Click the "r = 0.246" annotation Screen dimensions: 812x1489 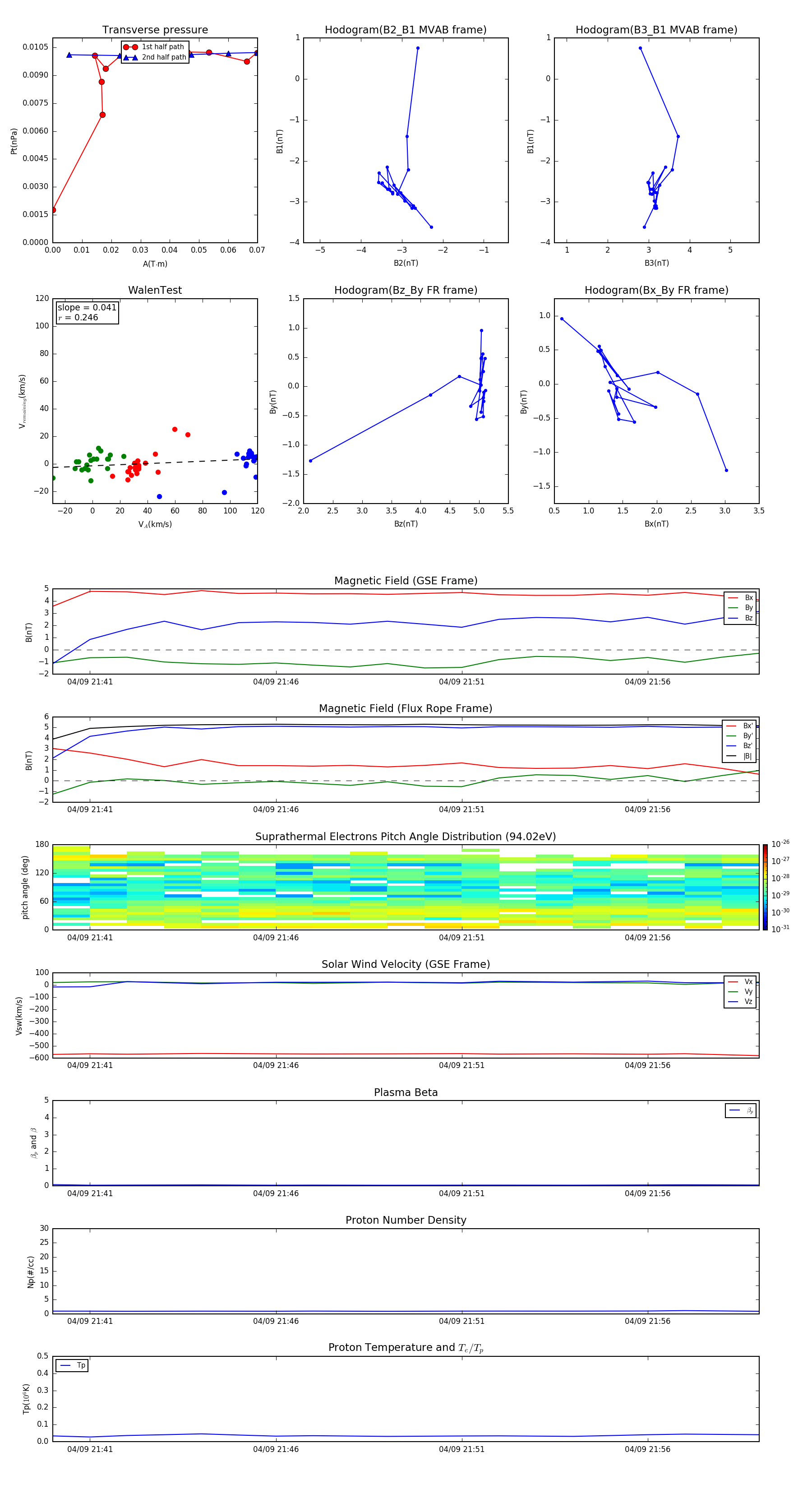point(78,317)
